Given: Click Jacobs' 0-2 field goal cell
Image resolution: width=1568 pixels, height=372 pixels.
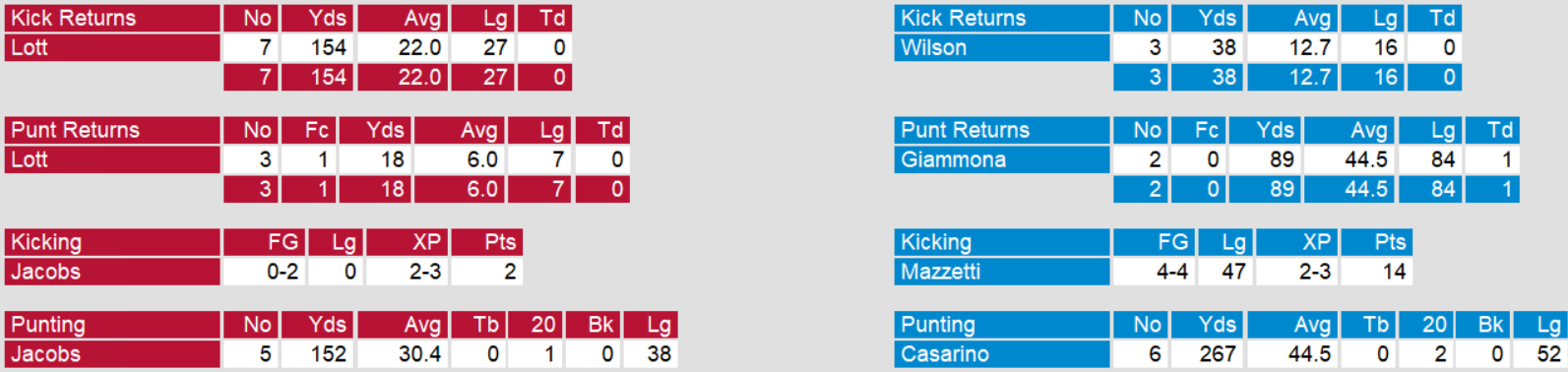Looking at the screenshot, I should tap(264, 272).
